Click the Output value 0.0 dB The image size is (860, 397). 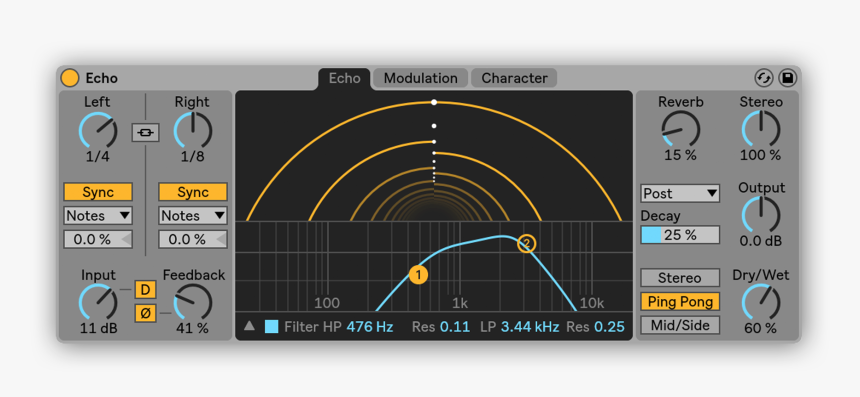(761, 241)
